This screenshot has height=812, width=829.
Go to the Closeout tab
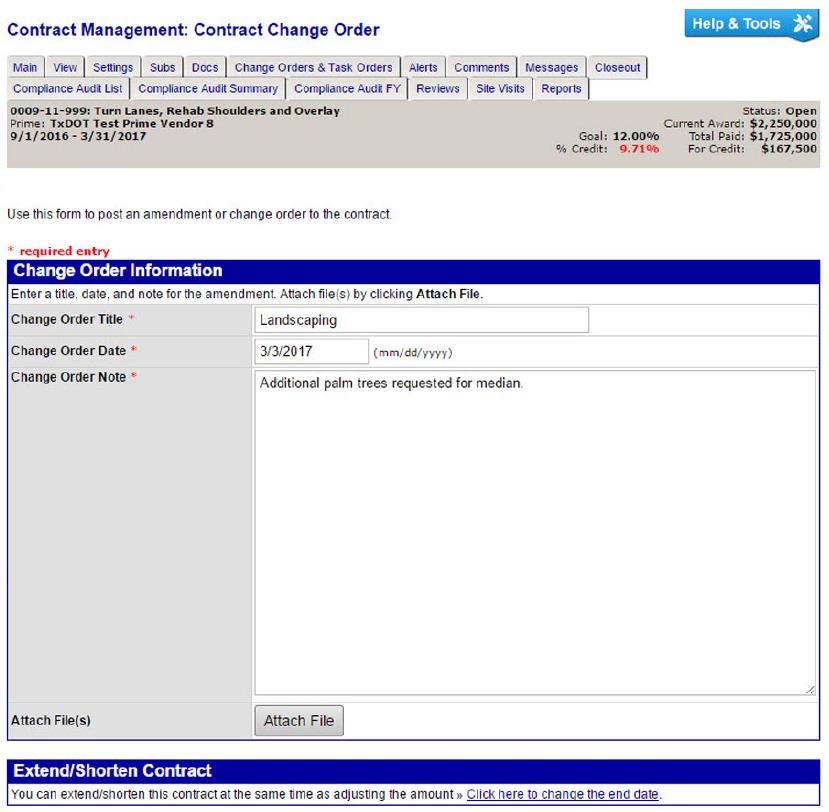coord(617,68)
